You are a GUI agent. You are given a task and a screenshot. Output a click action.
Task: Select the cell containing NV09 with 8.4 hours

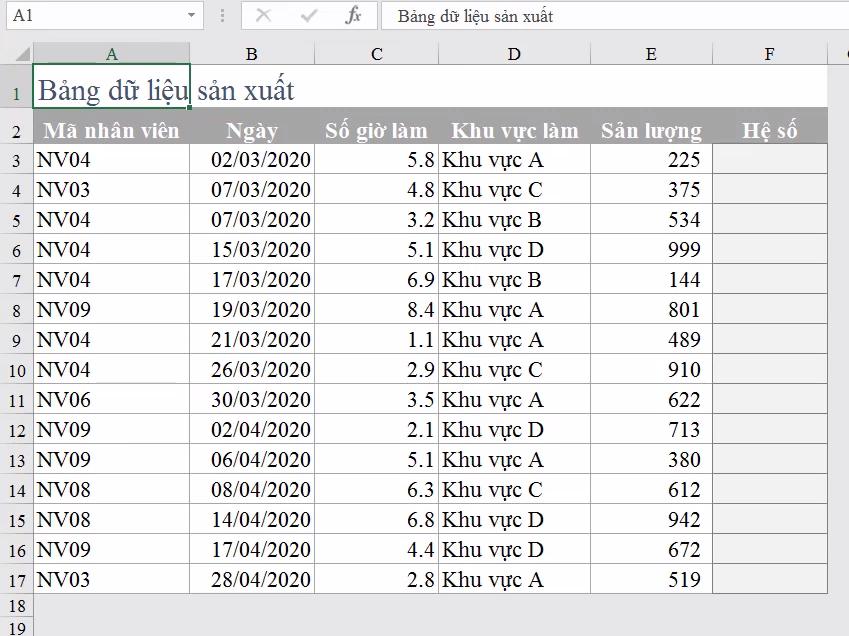(x=112, y=310)
